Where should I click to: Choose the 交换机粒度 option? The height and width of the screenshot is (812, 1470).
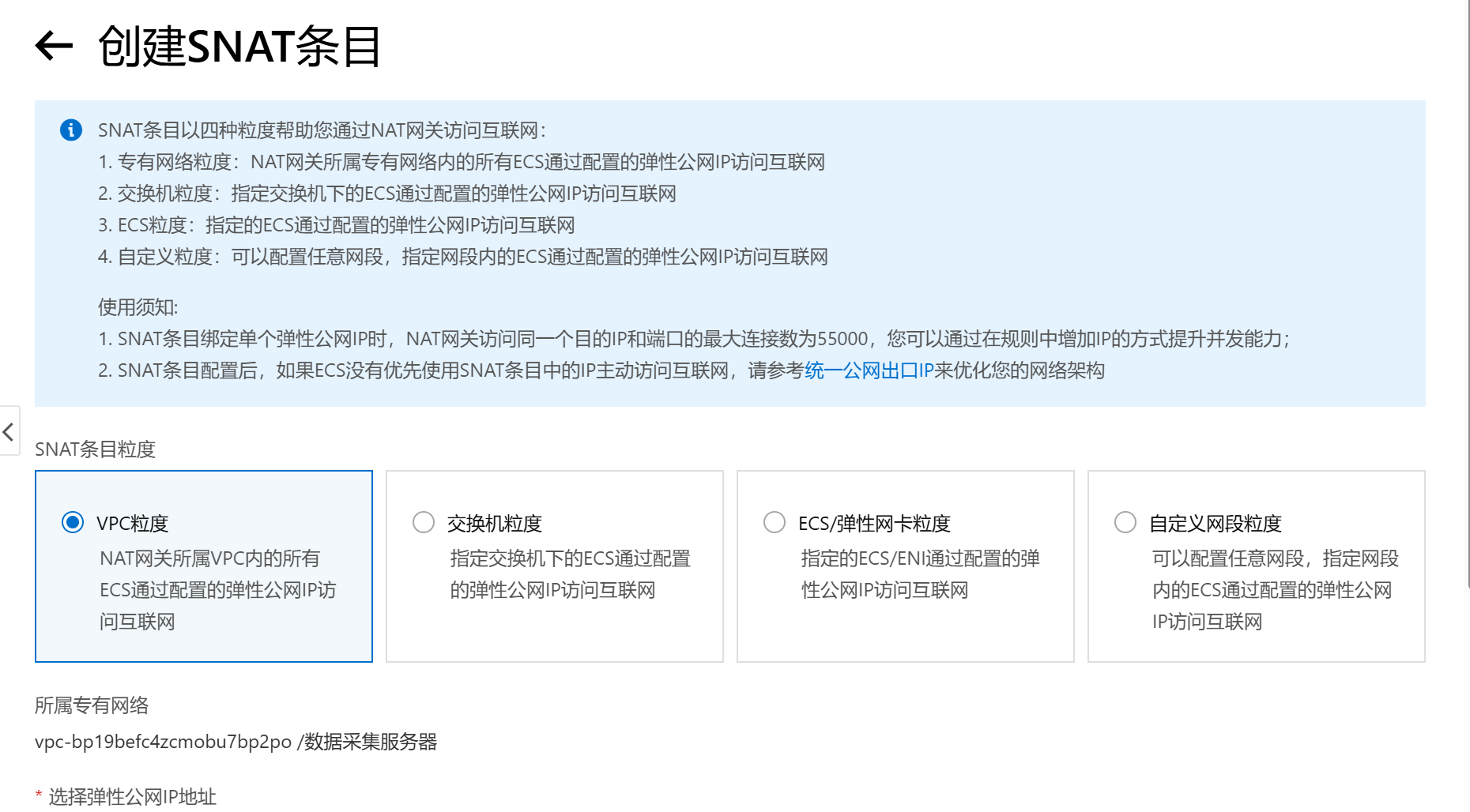424,522
